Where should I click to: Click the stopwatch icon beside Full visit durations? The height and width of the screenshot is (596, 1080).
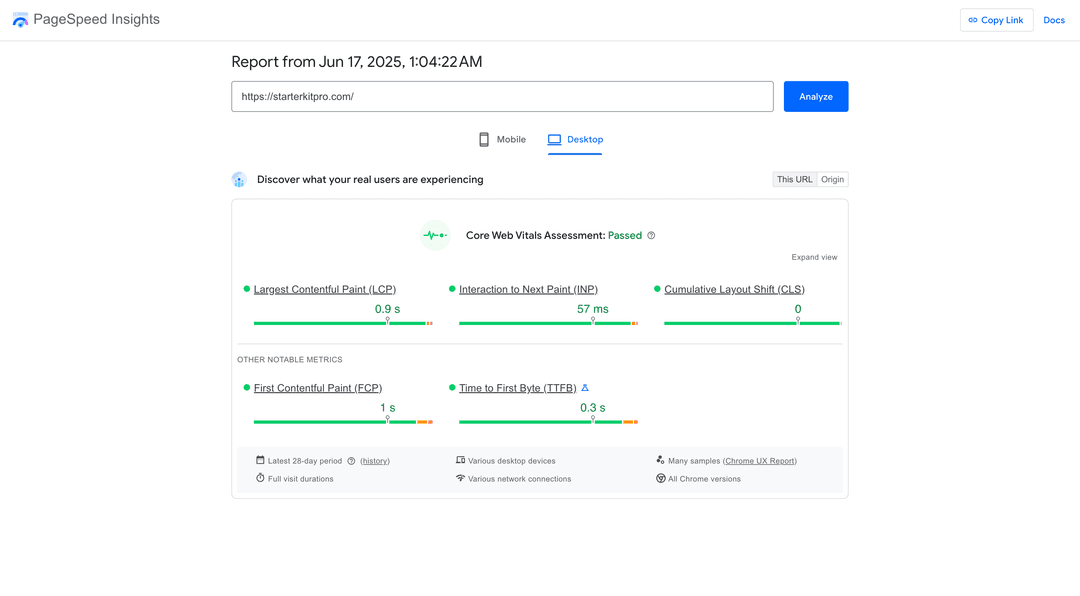tap(260, 478)
